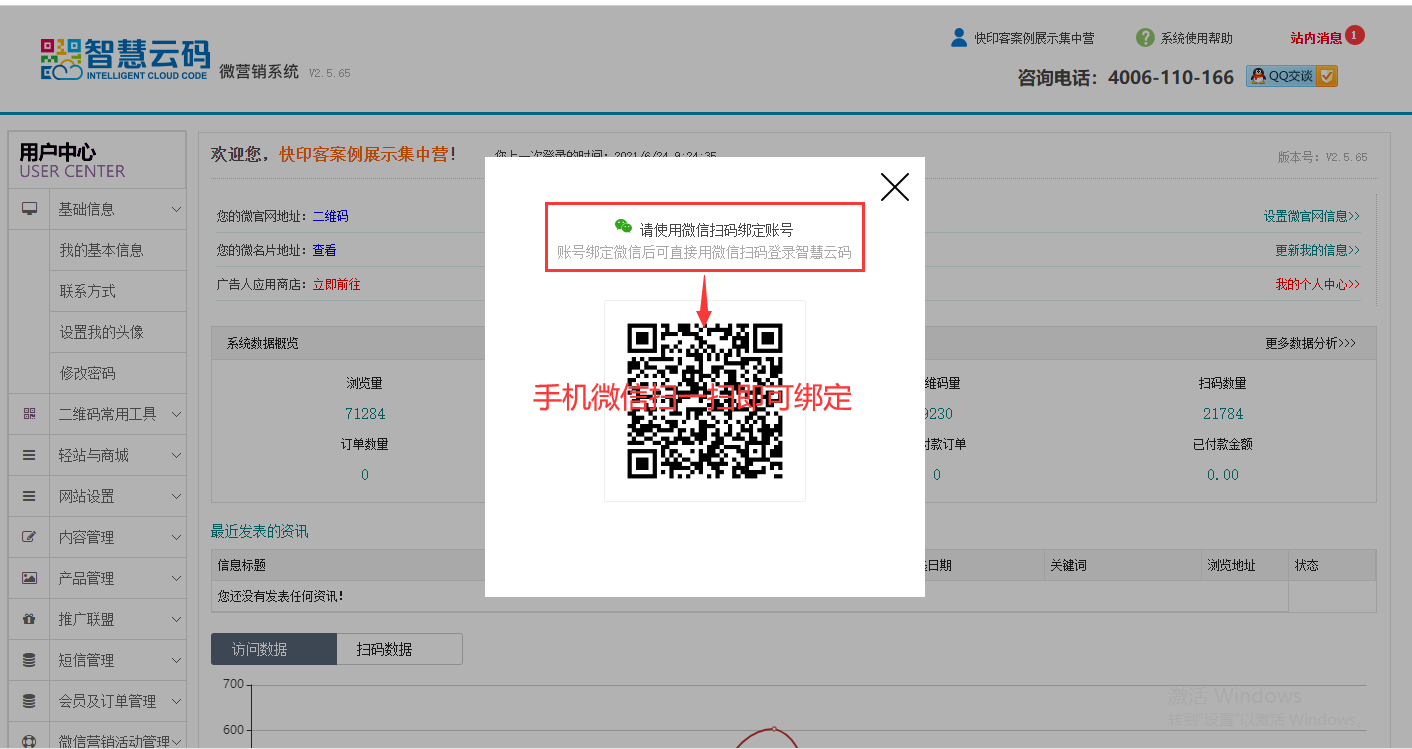The width and height of the screenshot is (1412, 749).
Task: Click the WeChat binding QR code image
Action: [x=704, y=401]
